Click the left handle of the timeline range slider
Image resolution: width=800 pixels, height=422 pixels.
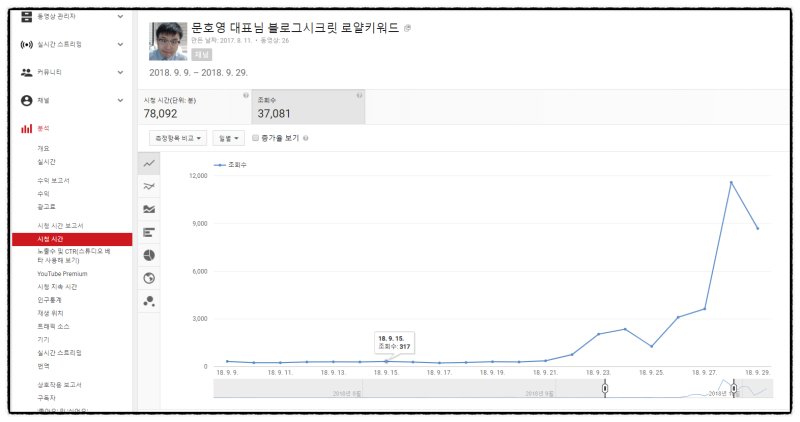pos(605,388)
